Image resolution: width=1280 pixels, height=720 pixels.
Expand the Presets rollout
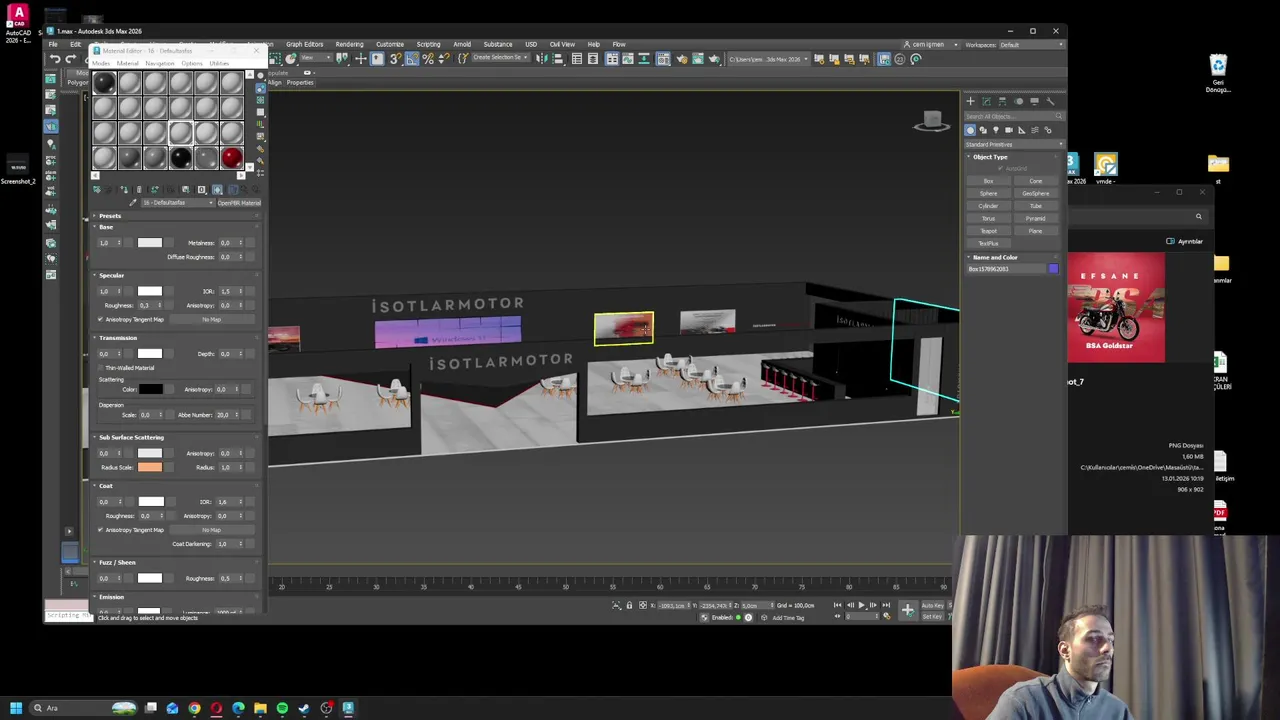tap(109, 216)
